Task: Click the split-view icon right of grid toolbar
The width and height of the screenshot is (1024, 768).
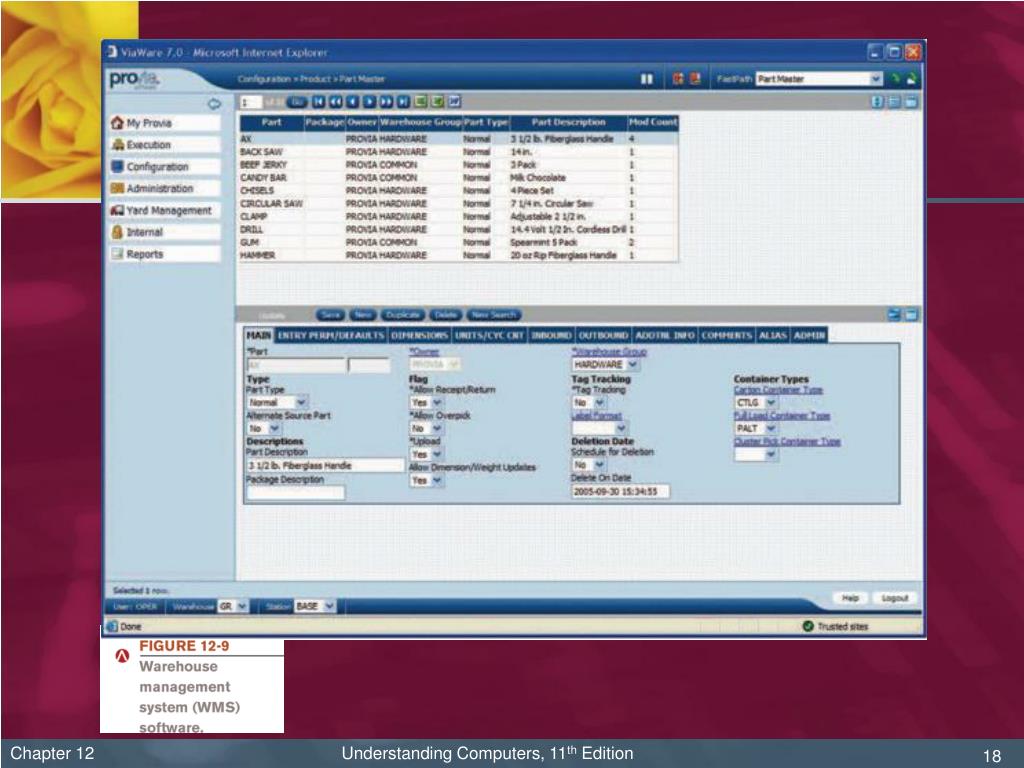Action: click(895, 102)
